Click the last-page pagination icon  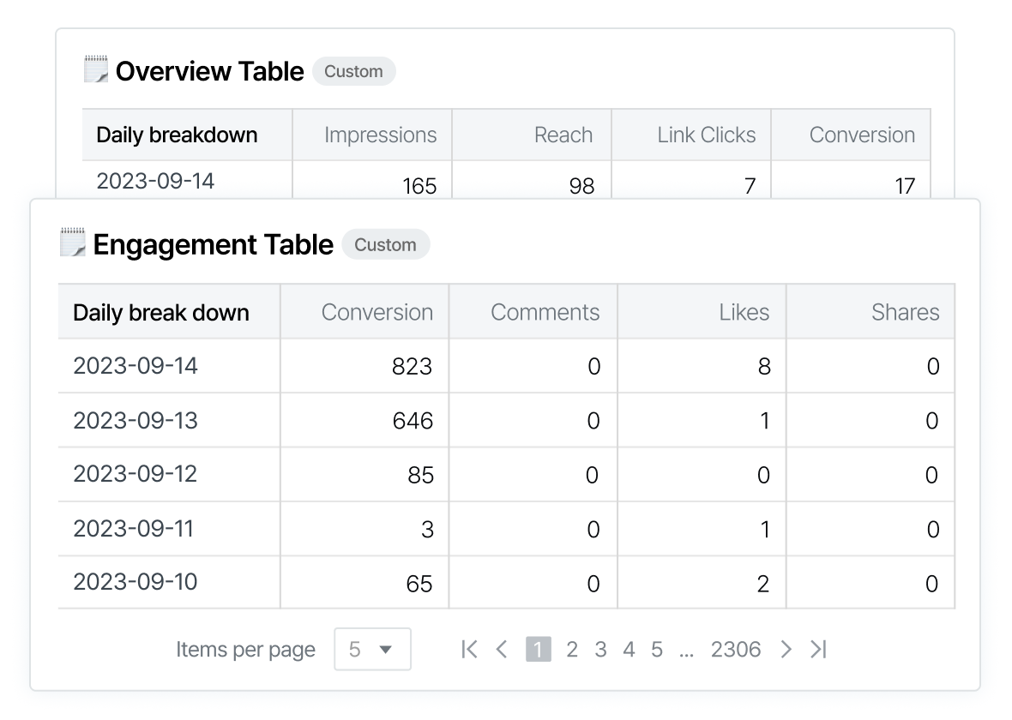819,649
